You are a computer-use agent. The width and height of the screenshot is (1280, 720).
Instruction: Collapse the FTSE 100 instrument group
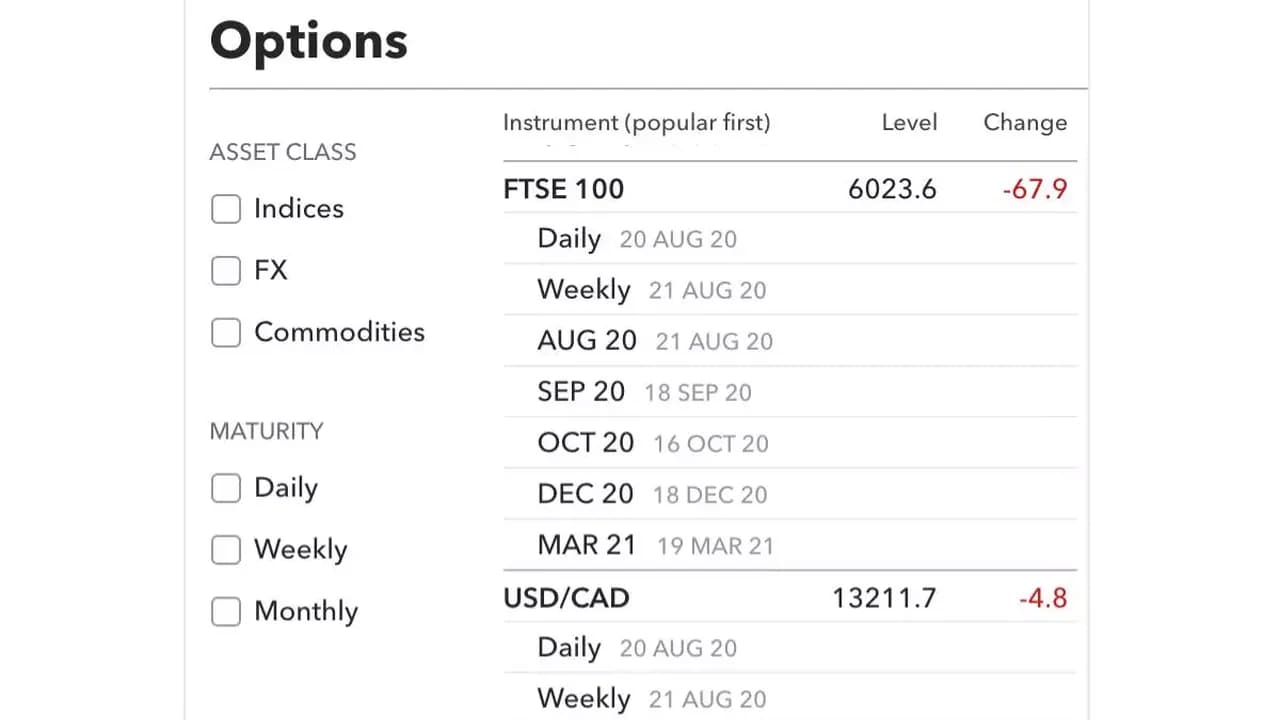coord(790,188)
